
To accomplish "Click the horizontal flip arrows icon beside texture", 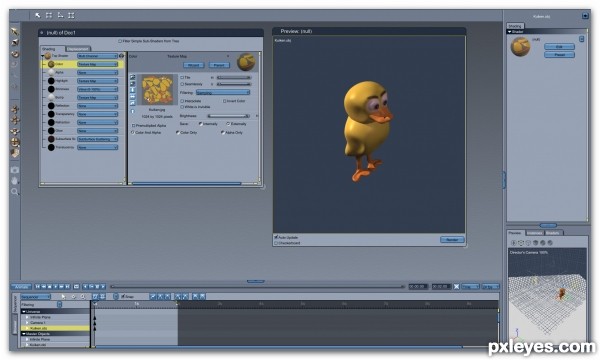I will tap(132, 97).
